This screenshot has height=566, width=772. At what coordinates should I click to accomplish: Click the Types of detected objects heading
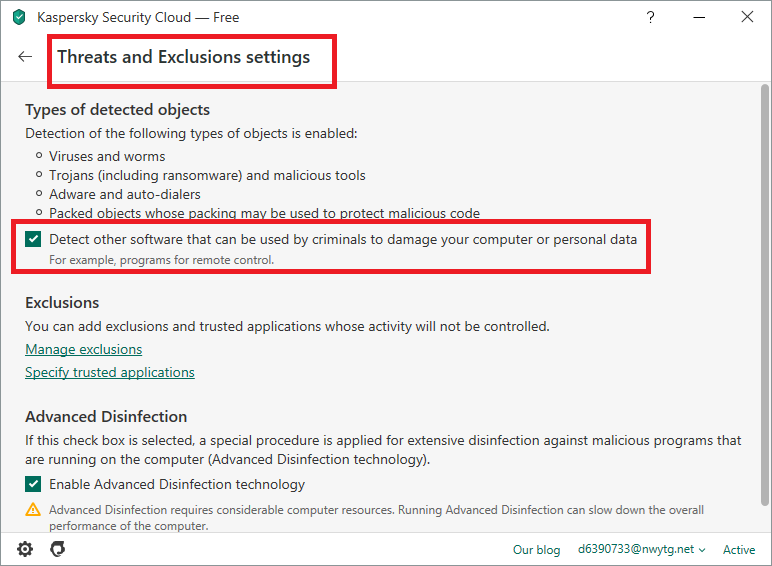point(117,109)
